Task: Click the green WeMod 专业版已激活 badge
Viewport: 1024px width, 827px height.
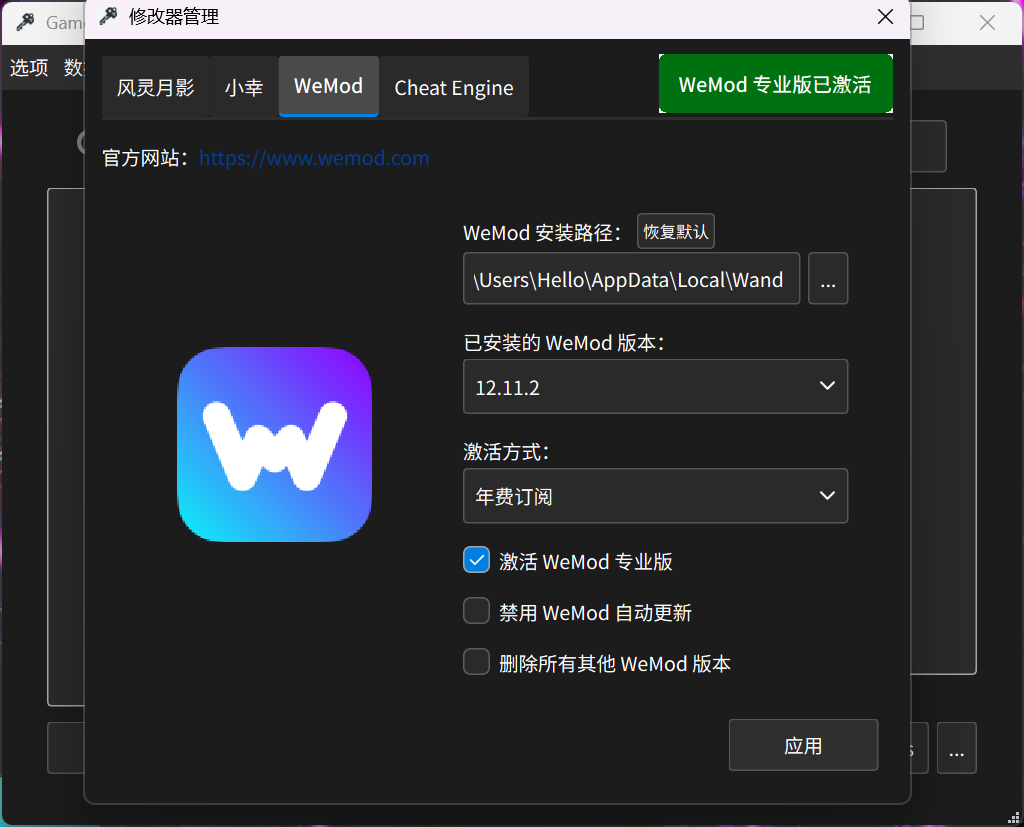Action: pos(775,84)
